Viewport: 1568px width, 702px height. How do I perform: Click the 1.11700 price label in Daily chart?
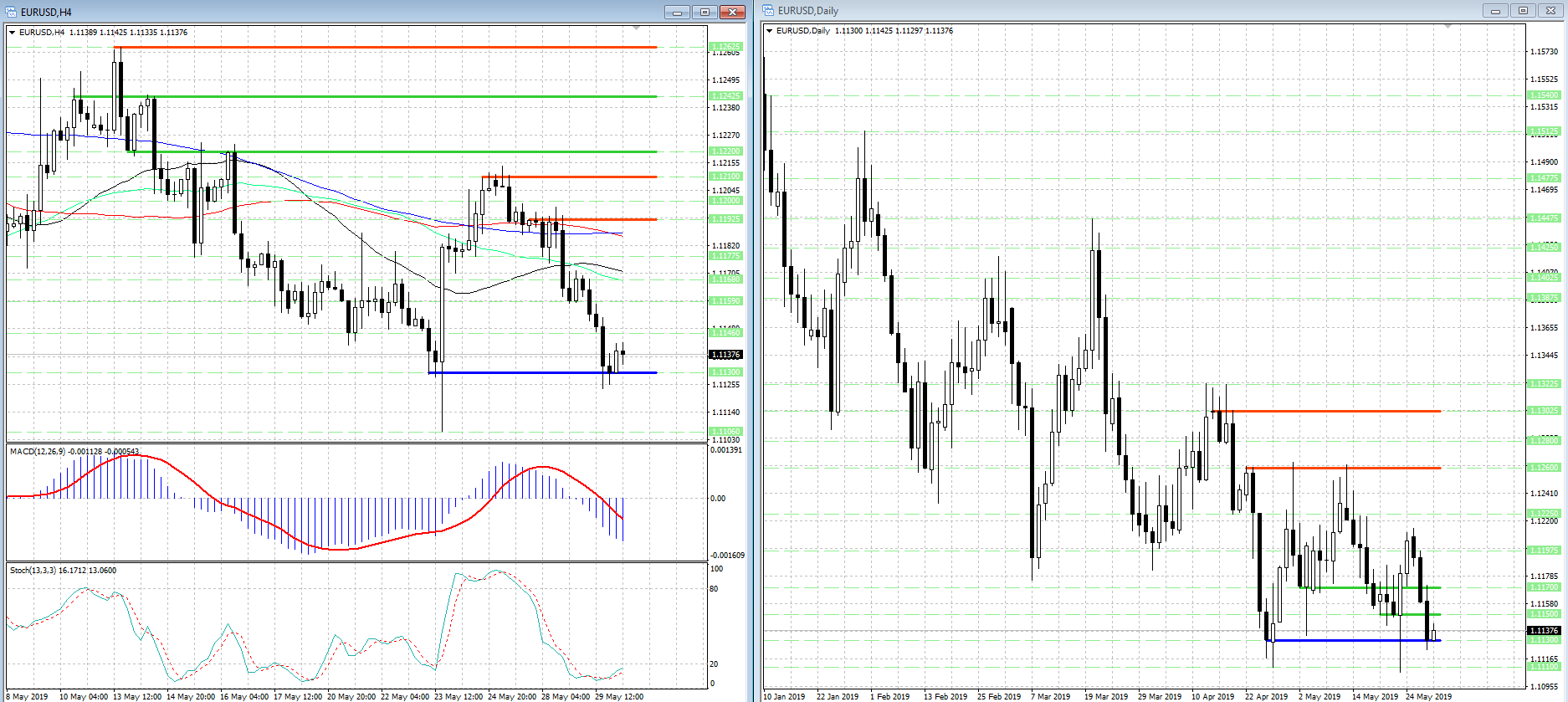coord(1544,587)
